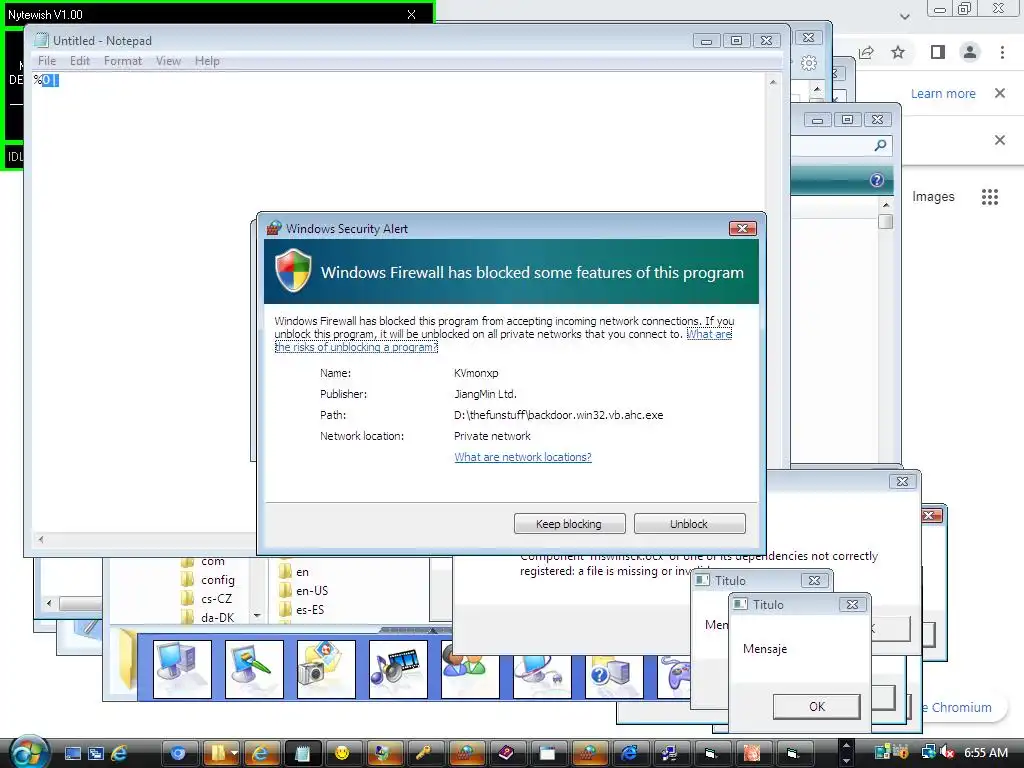
Task: Click the right window scrollbar up arrow
Action: tap(886, 205)
